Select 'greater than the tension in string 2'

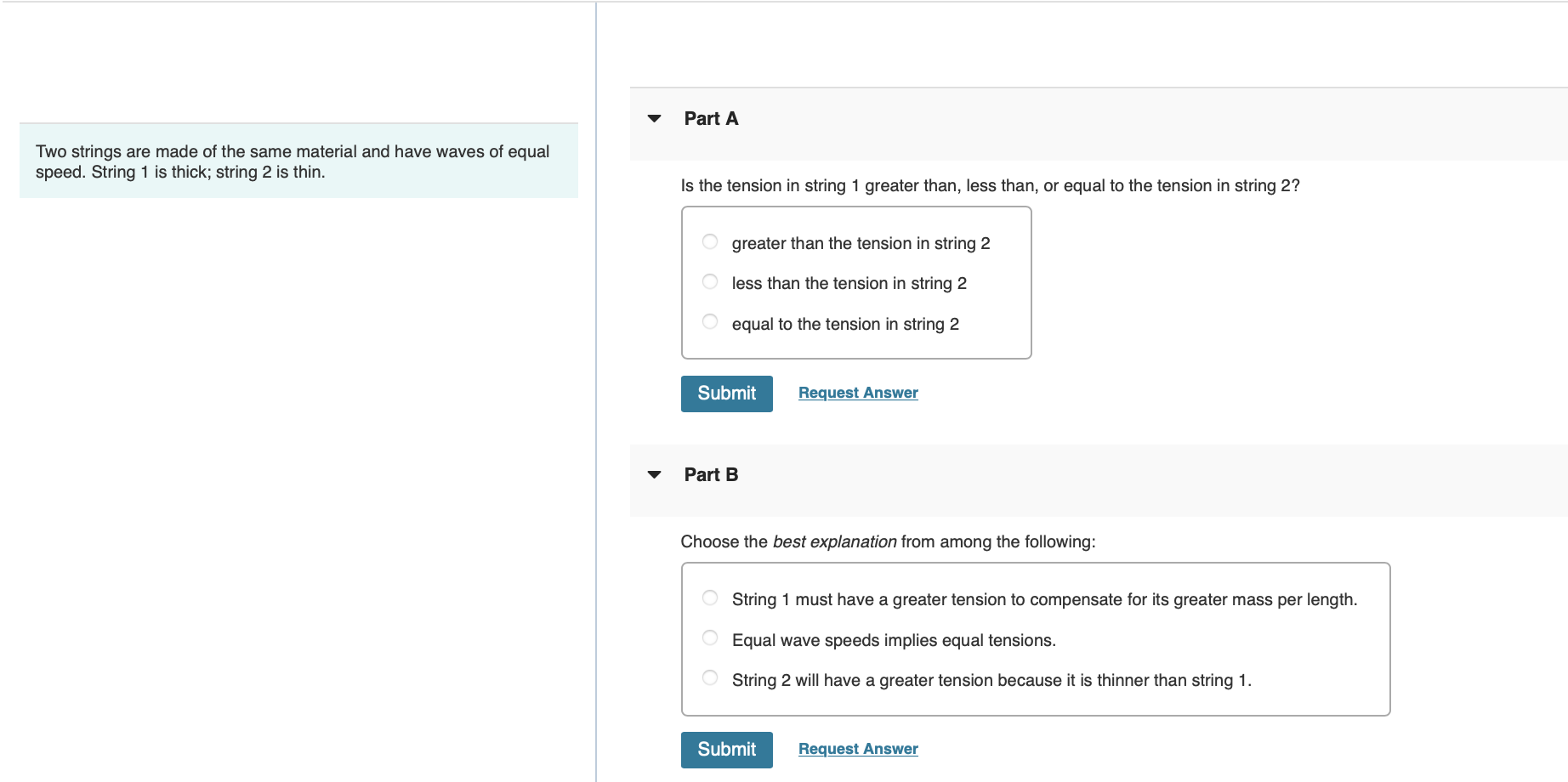[x=710, y=242]
